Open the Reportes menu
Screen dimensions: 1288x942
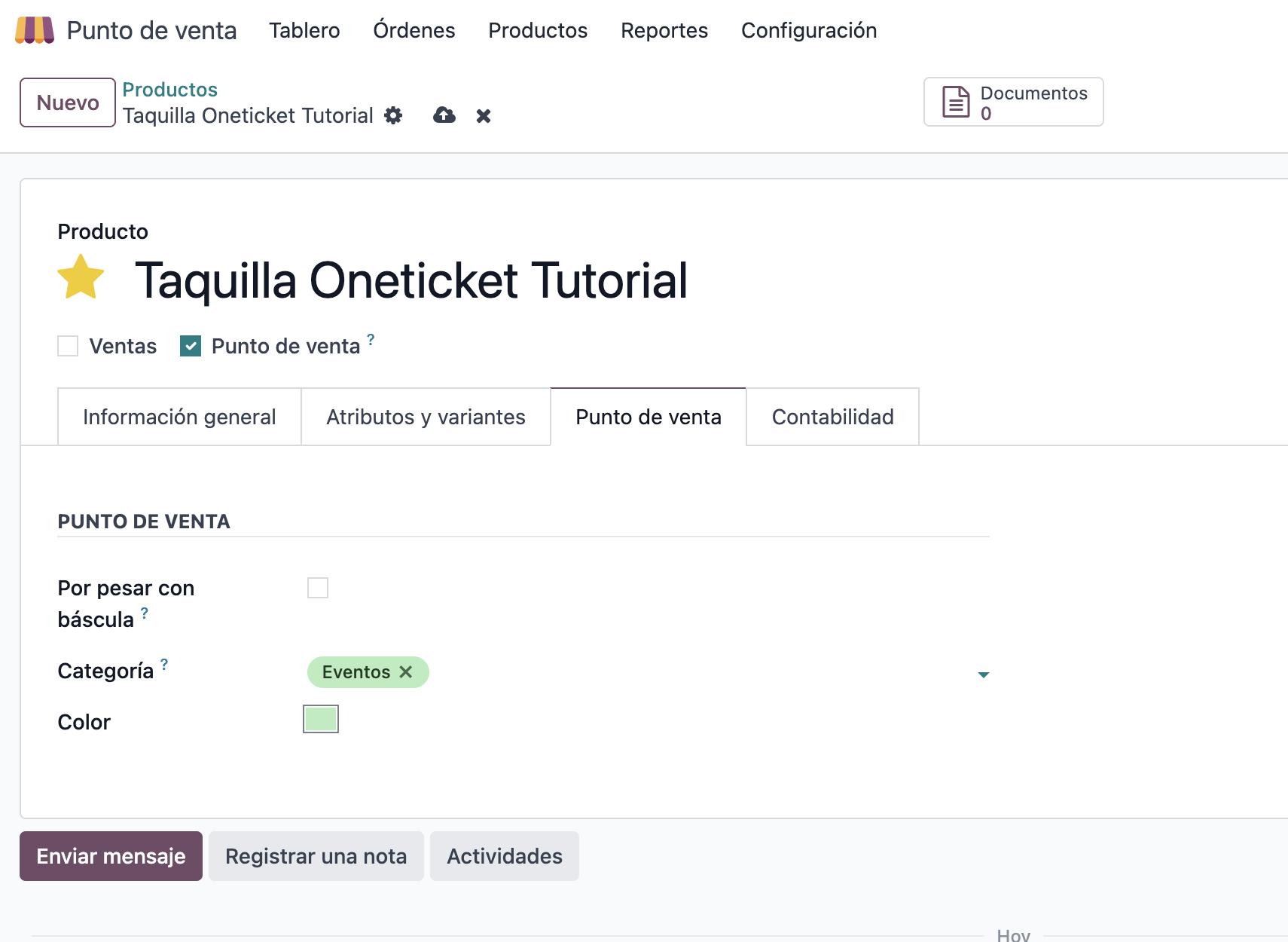coord(664,30)
